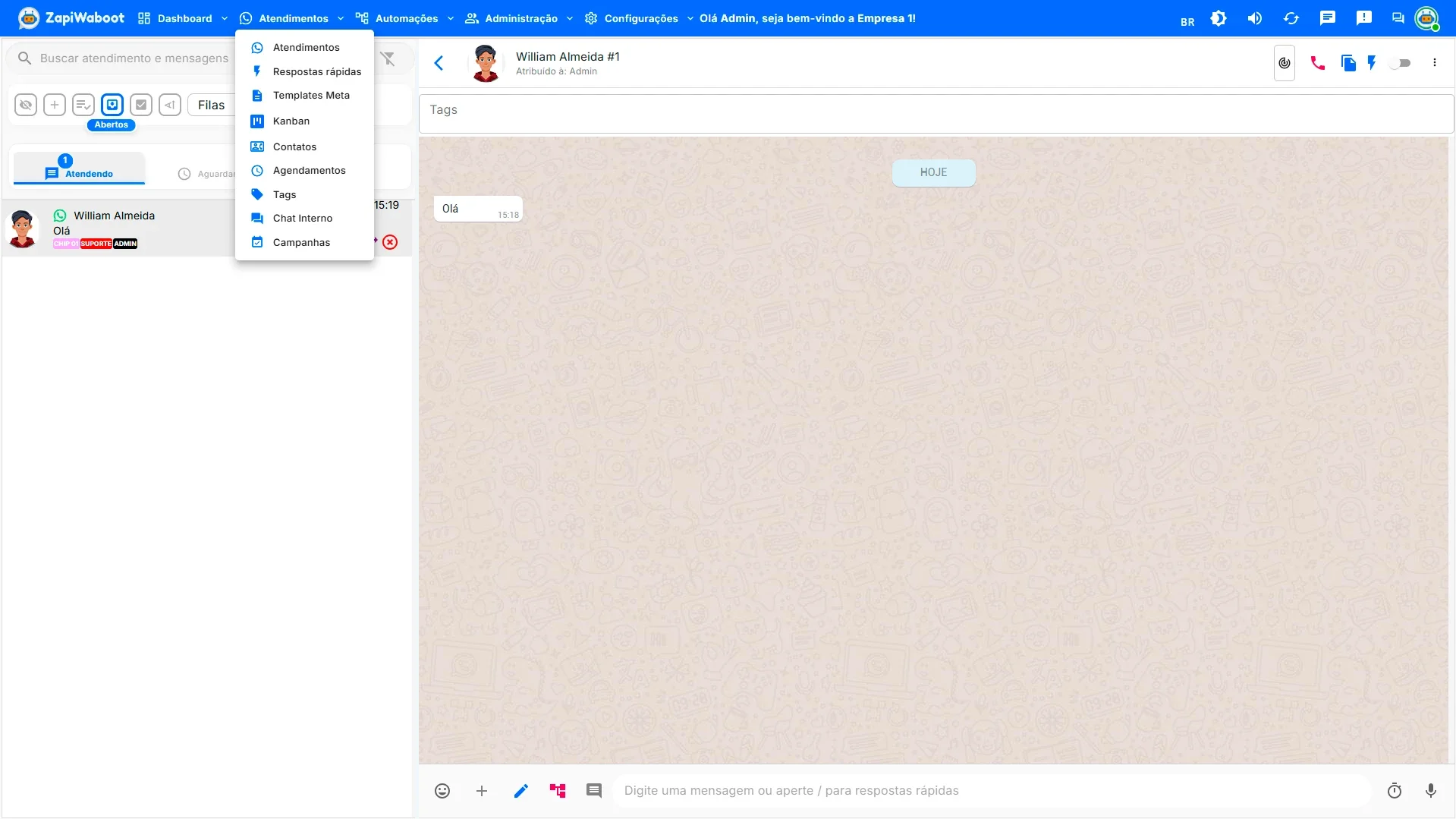Viewport: 1456px width, 819px height.
Task: Open William Almeida #1 contact details
Action: pos(568,57)
